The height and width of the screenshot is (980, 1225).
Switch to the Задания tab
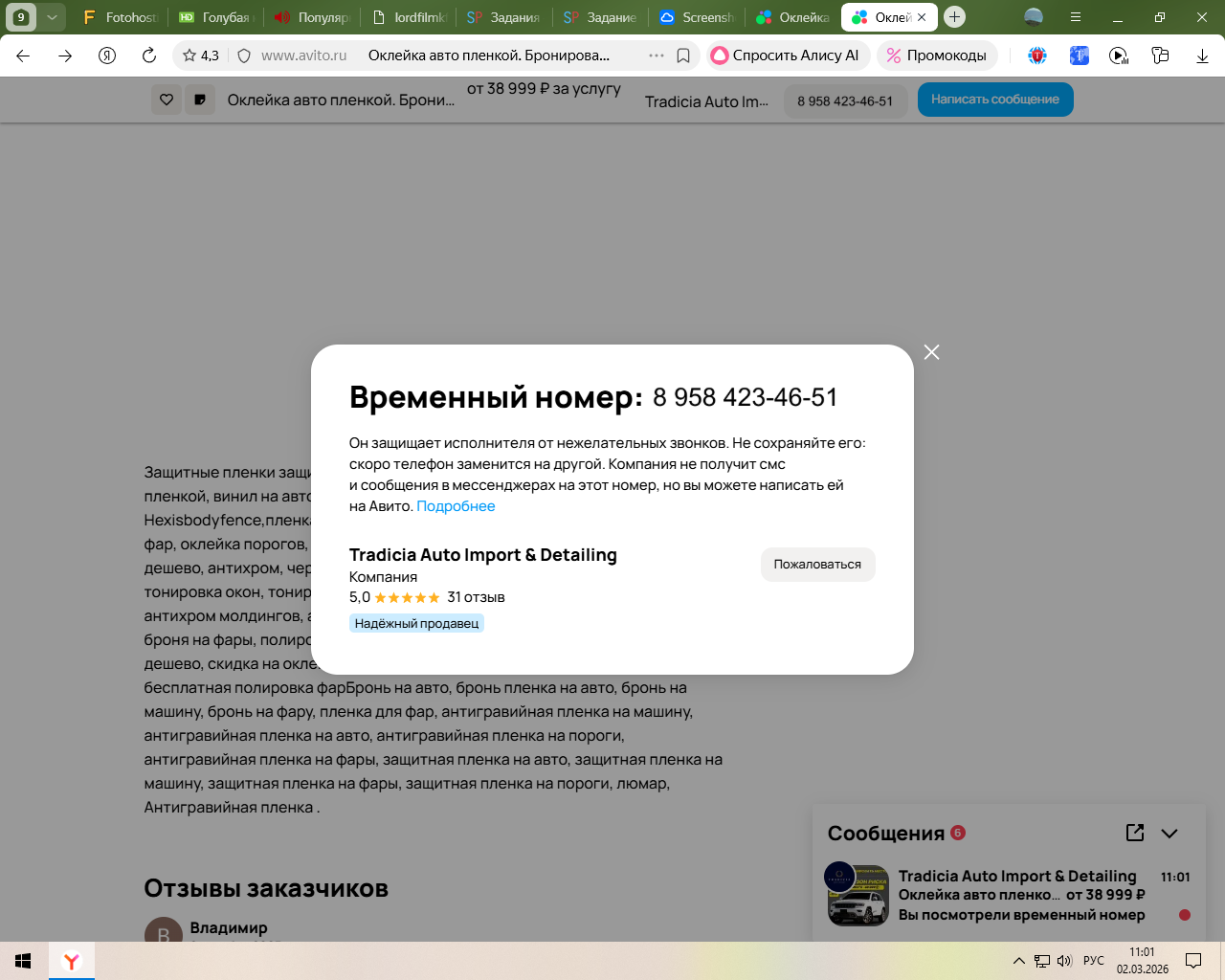tap(504, 17)
